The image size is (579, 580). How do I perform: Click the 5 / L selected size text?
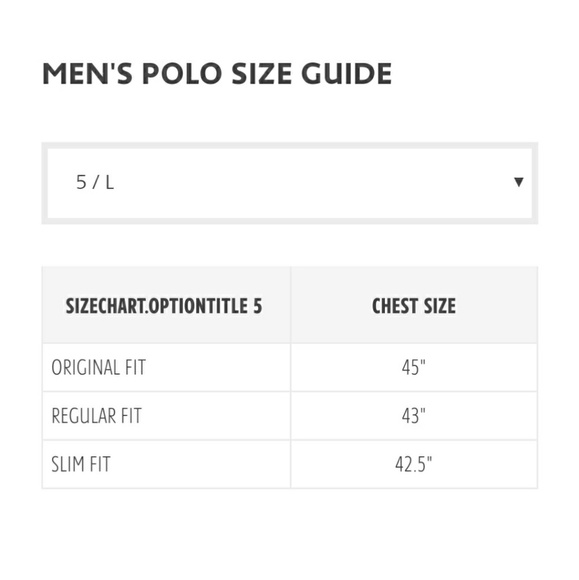tap(95, 182)
